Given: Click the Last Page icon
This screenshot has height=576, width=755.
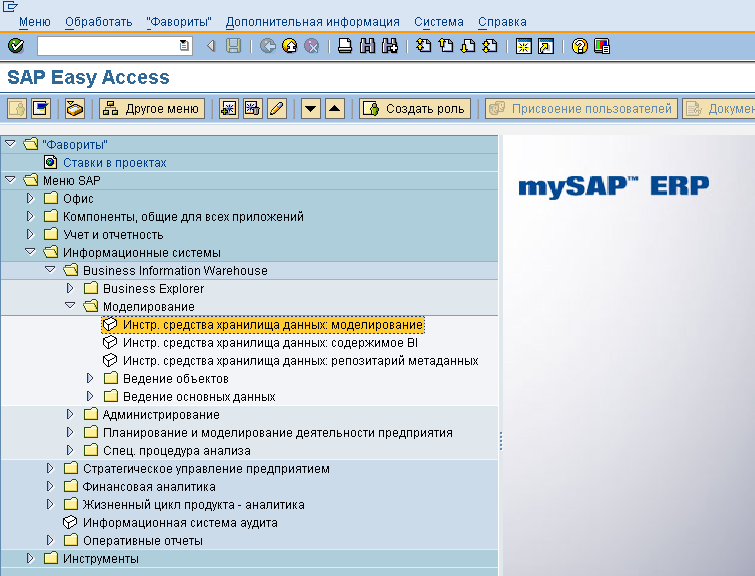Looking at the screenshot, I should pyautogui.click(x=490, y=46).
